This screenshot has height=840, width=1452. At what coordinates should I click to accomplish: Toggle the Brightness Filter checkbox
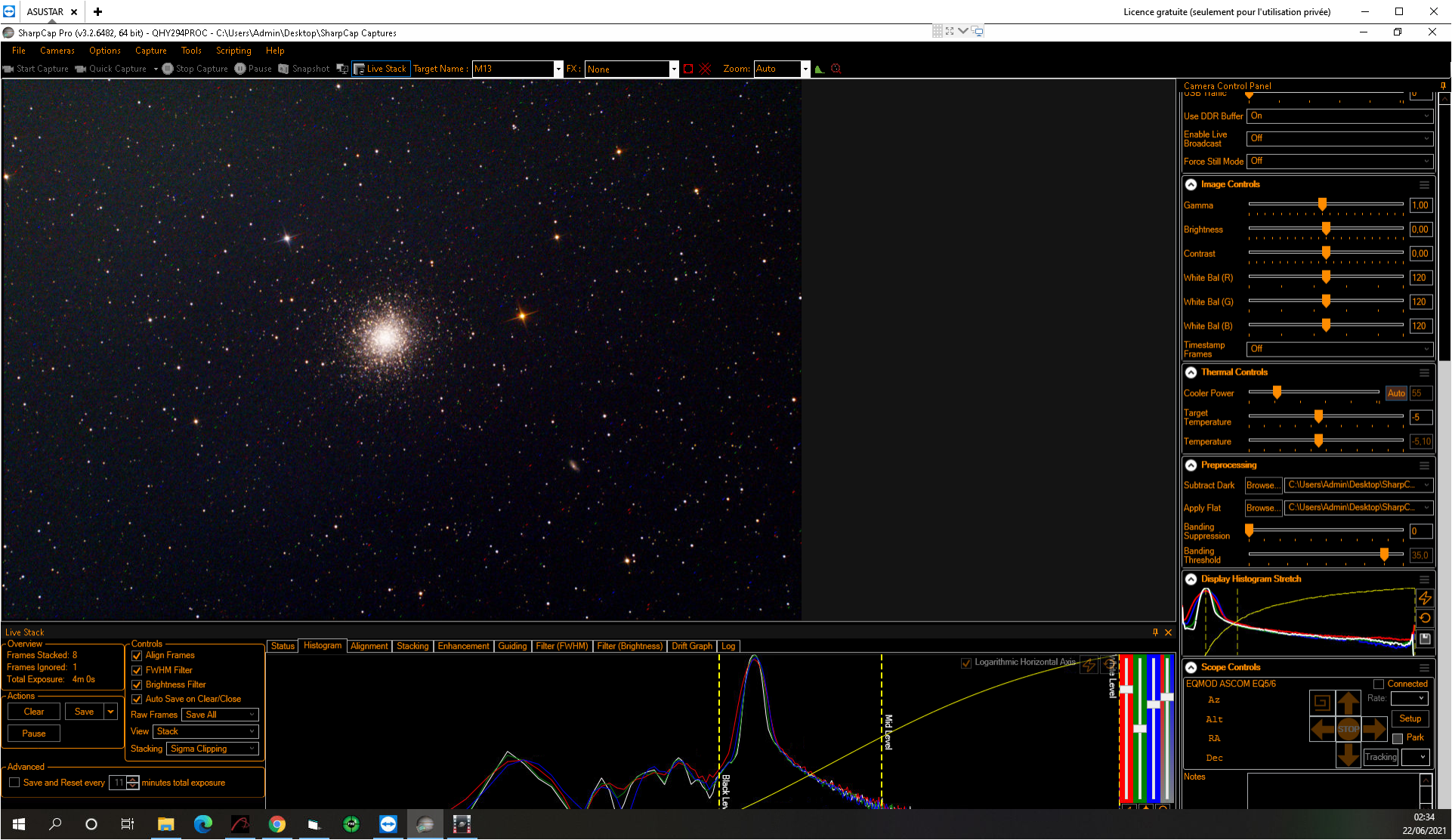[x=137, y=684]
